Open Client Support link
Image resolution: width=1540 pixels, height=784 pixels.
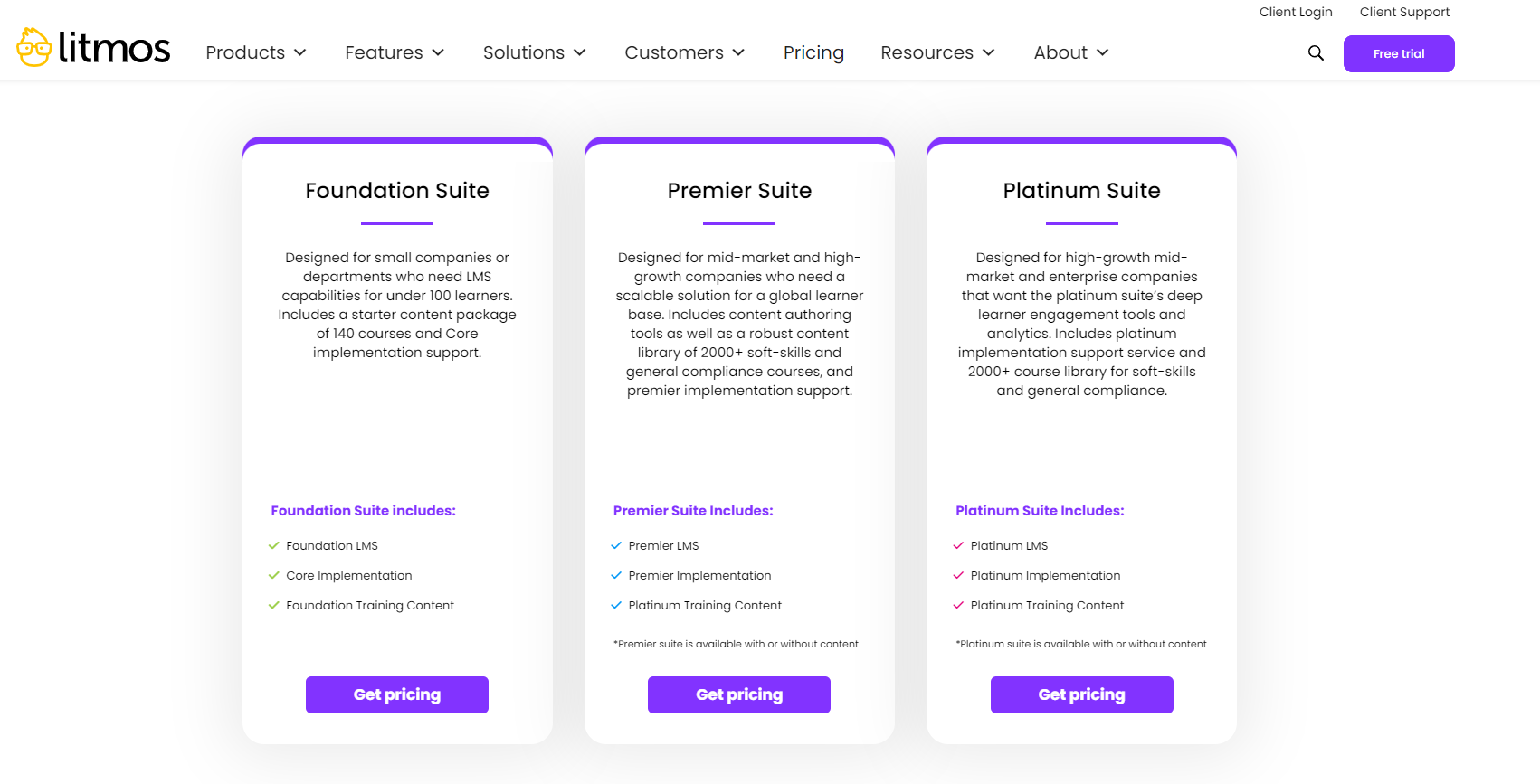click(x=1404, y=12)
